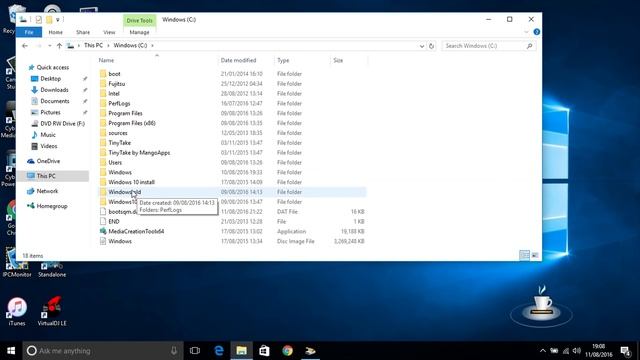The image size is (640, 360).
Task: Open the Store from the taskbar
Action: (264, 351)
